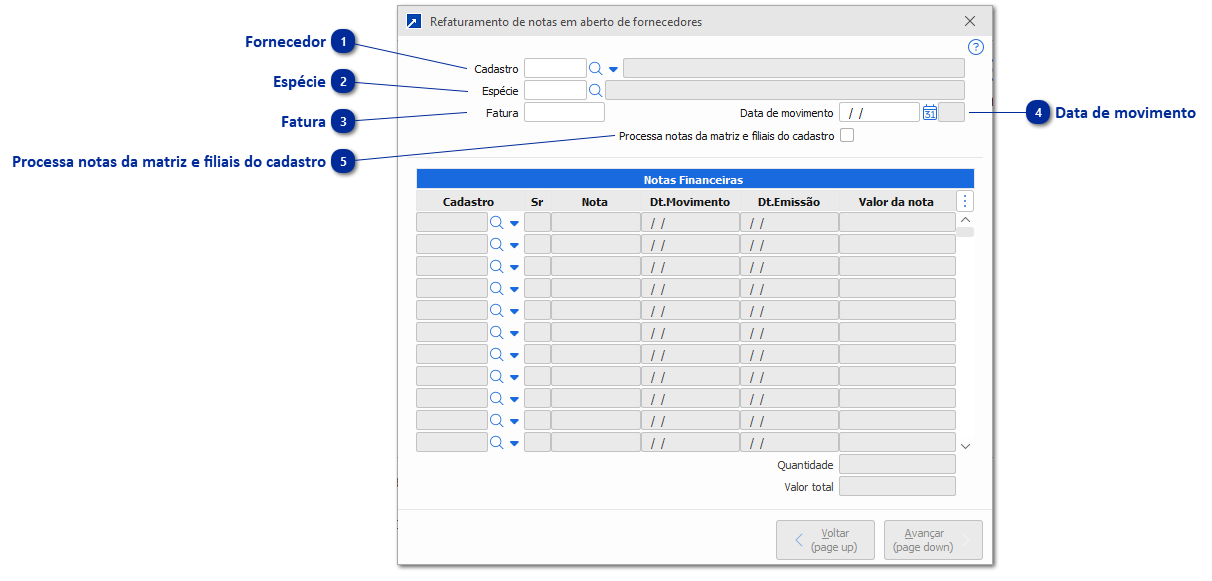1212x581 pixels.
Task: Click the help question mark icon
Action: point(975,47)
